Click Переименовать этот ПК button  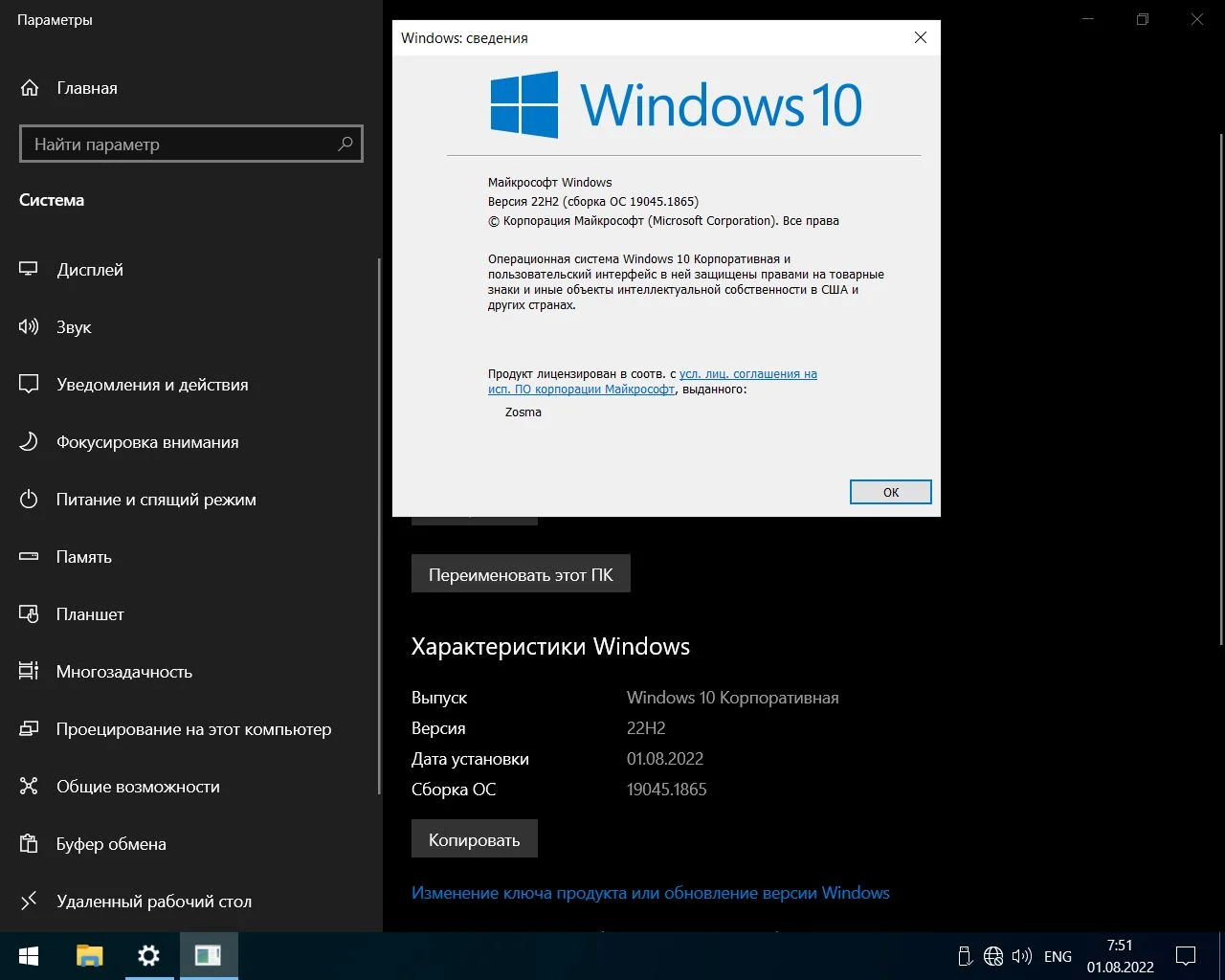(521, 574)
